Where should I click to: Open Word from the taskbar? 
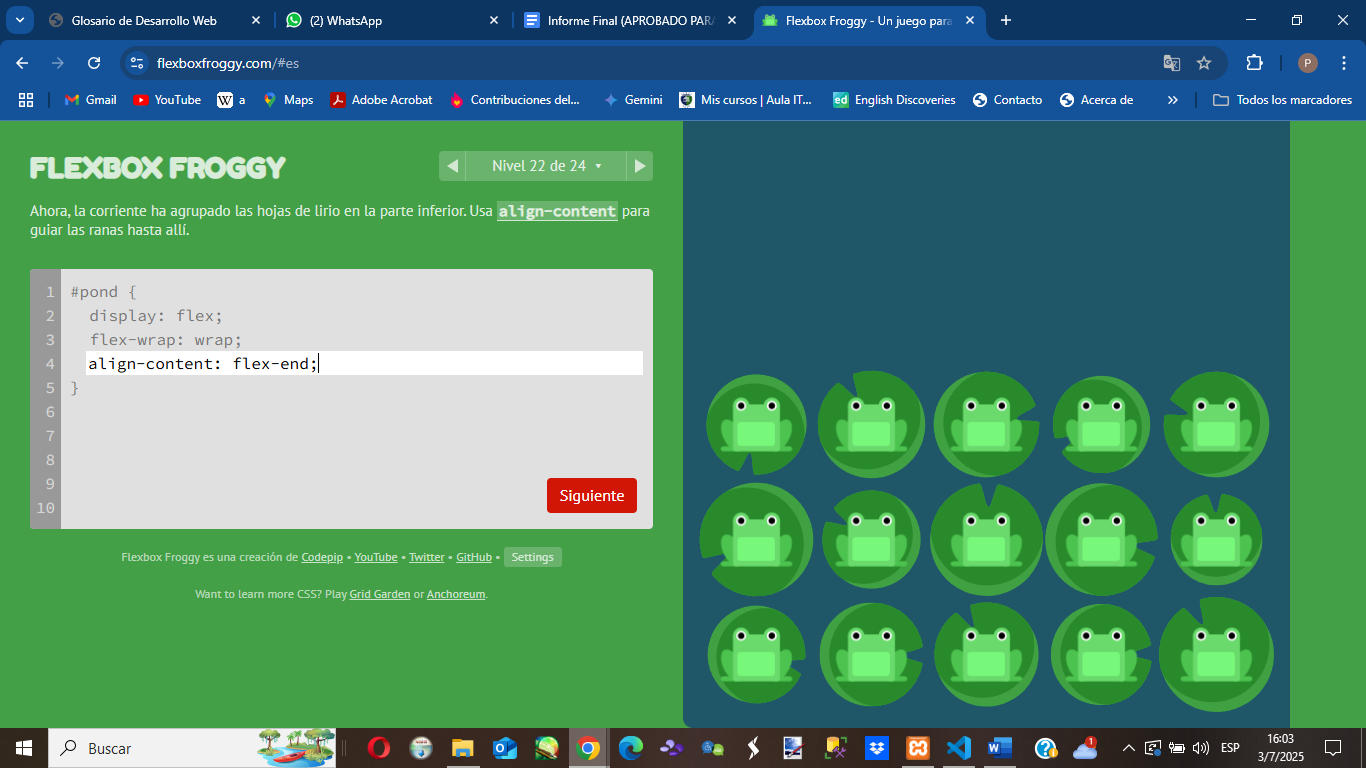pyautogui.click(x=1000, y=748)
